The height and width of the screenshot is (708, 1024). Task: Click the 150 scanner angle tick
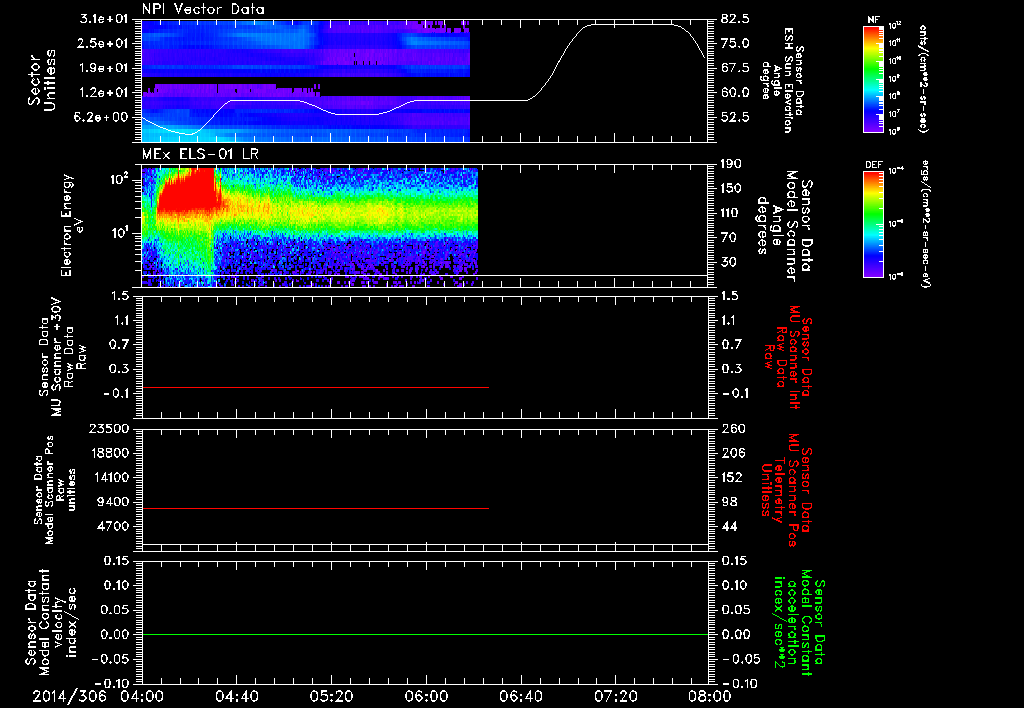coord(731,189)
